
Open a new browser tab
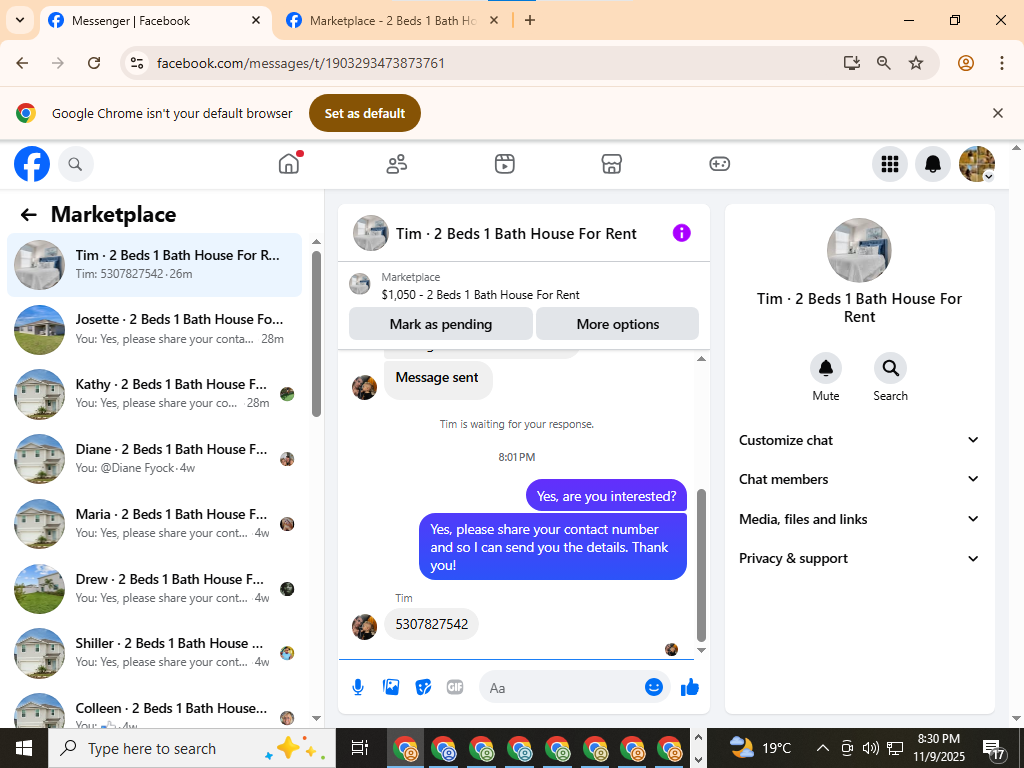tap(530, 20)
